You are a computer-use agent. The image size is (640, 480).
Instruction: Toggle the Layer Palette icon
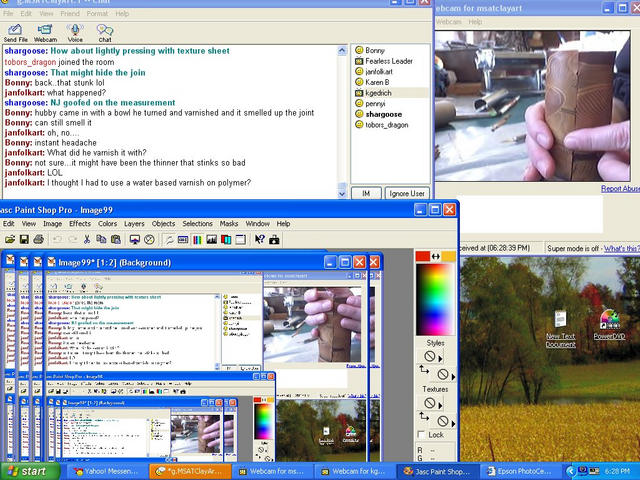click(x=226, y=240)
